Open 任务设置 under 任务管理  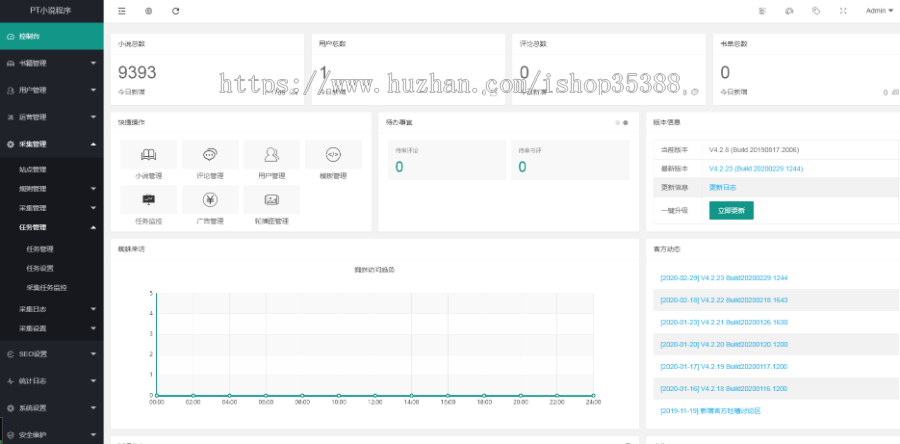coord(40,268)
